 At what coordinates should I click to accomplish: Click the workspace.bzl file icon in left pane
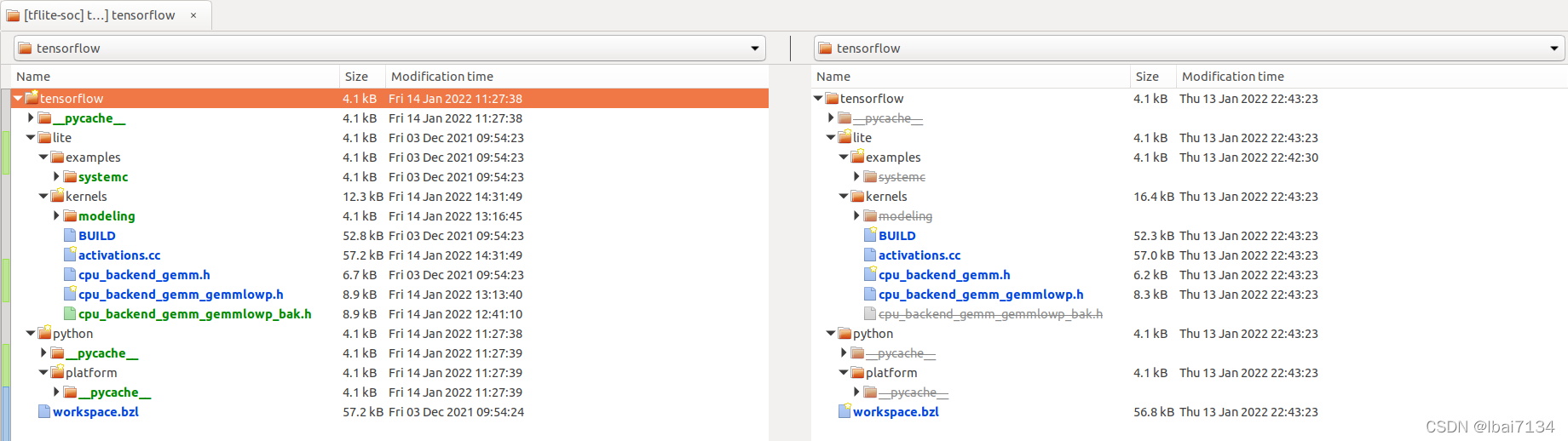[x=44, y=411]
